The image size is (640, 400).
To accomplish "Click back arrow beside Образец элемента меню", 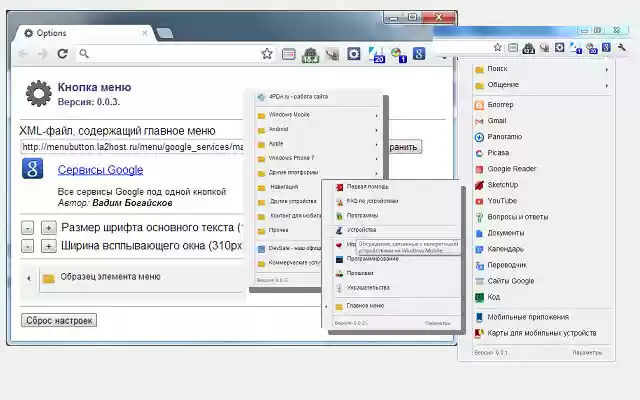I will point(29,278).
